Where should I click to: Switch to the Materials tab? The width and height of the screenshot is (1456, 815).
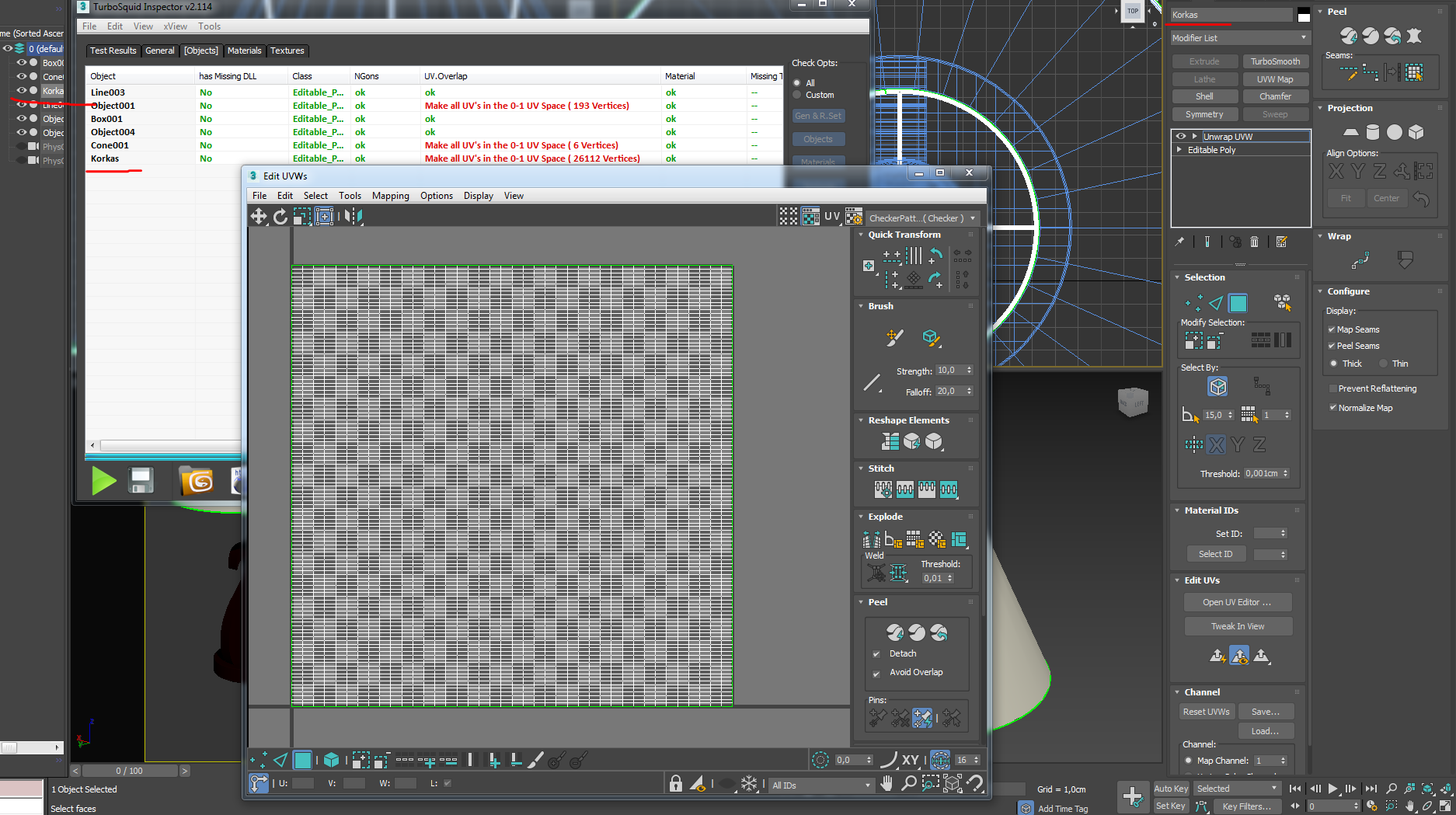pos(244,51)
